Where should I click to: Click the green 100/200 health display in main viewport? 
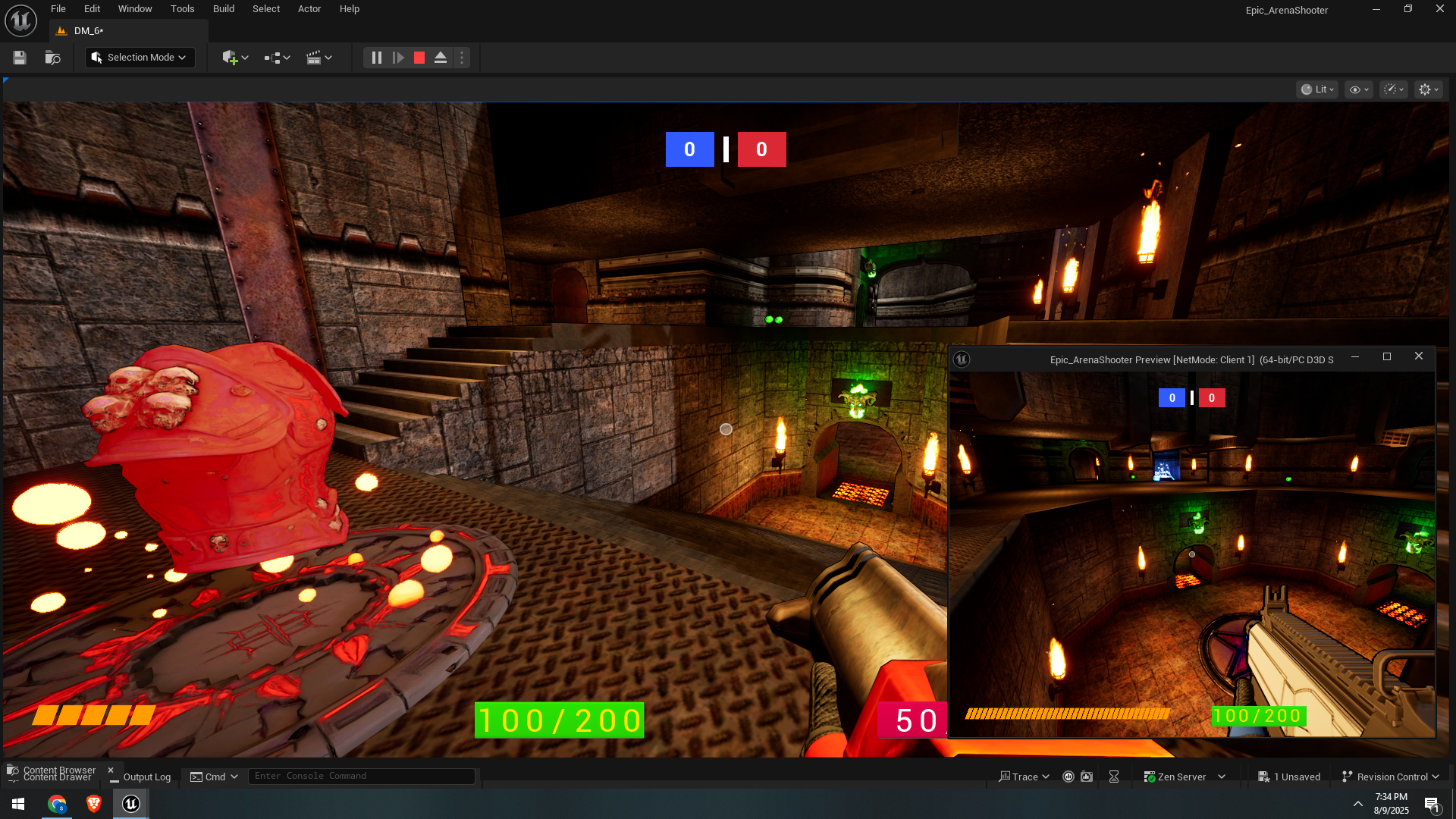click(x=559, y=720)
